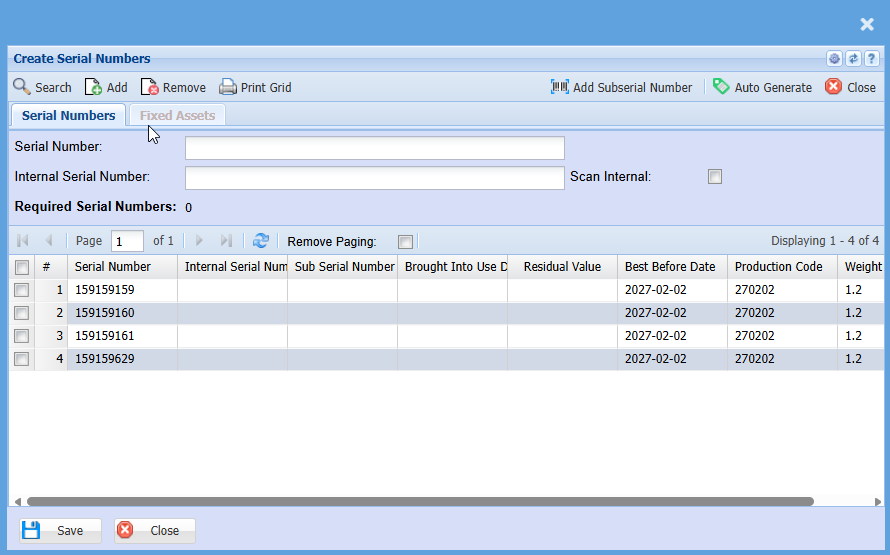Screen dimensions: 890x555
Task: Sort by the Best Before Date column
Action: [x=670, y=267]
